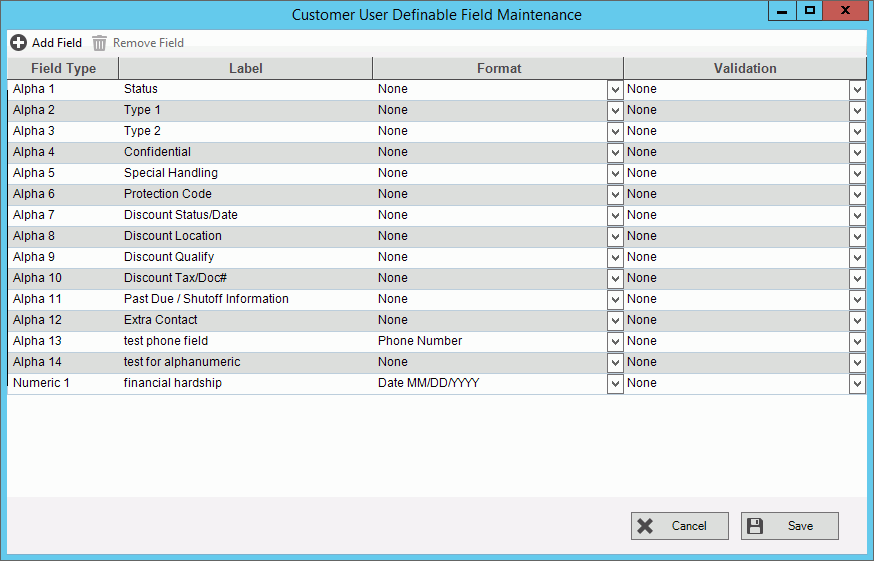
Task: Click the Add Field plus icon
Action: coord(18,43)
